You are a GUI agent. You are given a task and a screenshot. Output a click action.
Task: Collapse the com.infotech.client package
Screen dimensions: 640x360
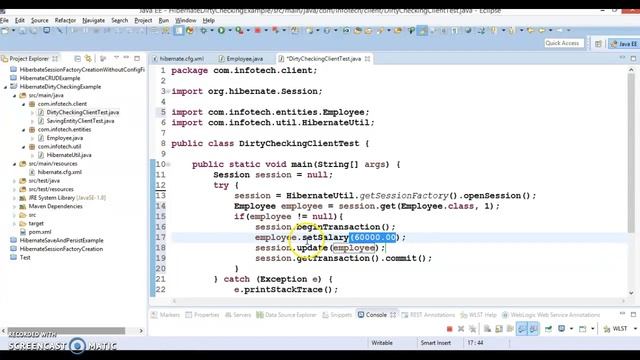tap(24, 104)
